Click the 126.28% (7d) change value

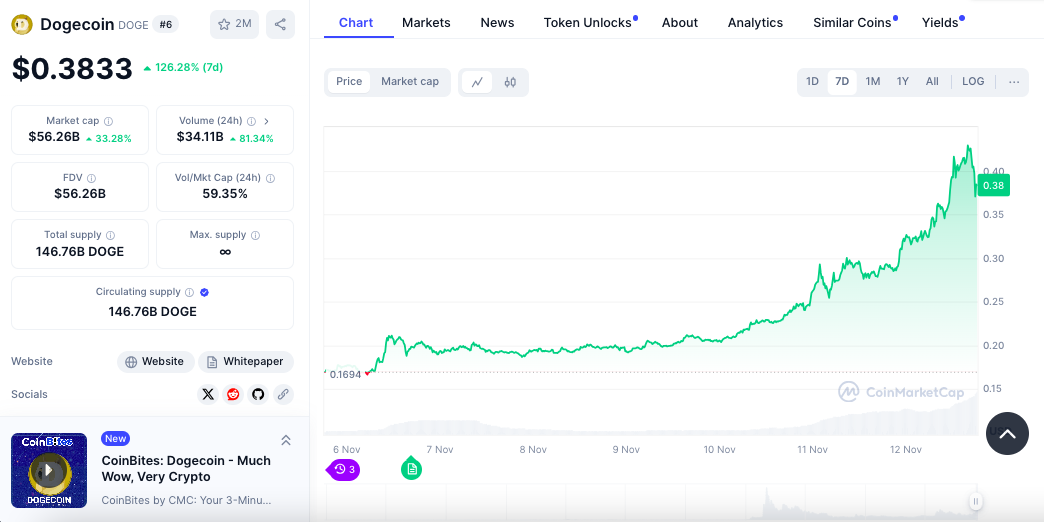click(x=183, y=67)
